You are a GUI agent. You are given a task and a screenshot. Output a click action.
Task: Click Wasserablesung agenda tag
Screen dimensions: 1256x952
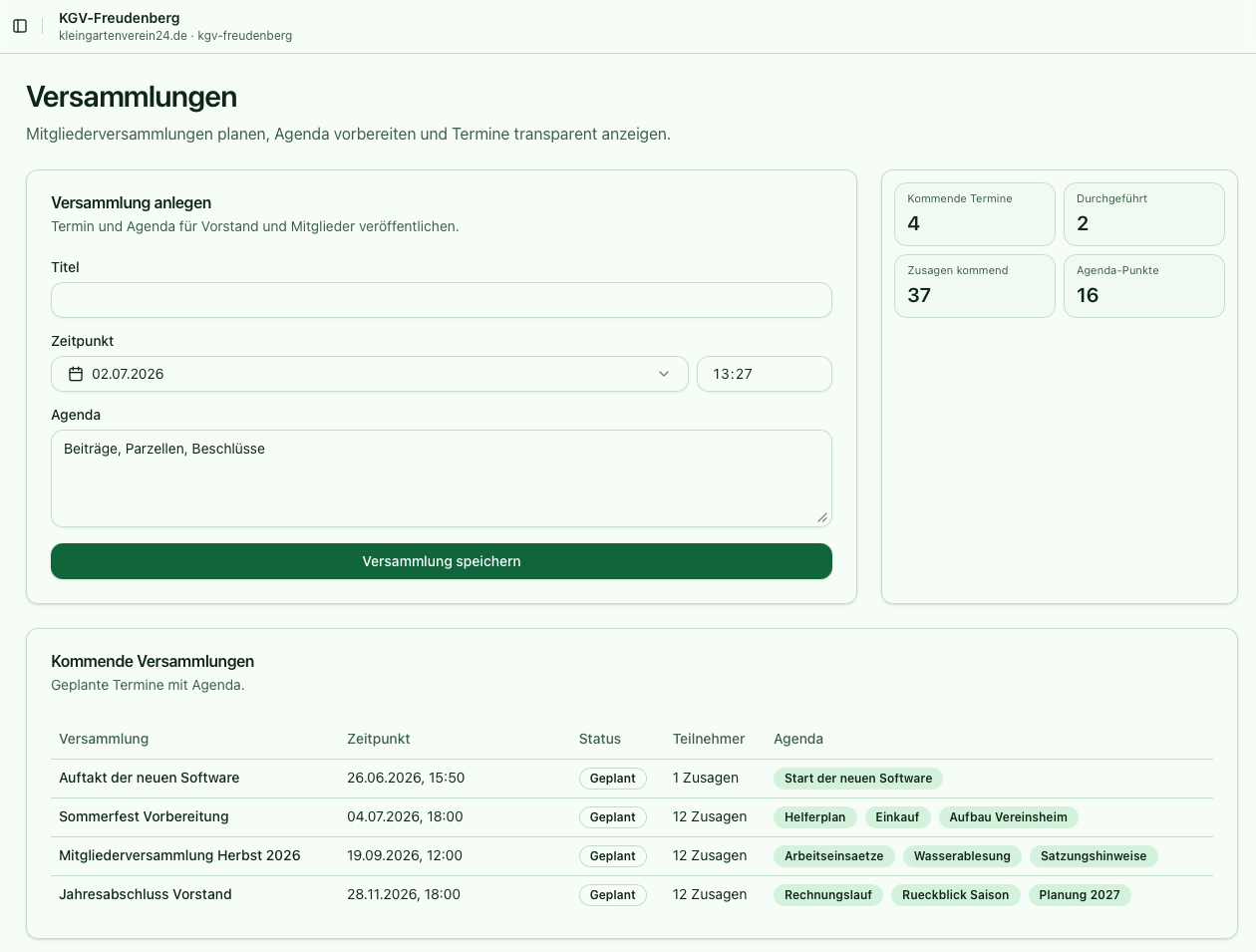point(962,856)
